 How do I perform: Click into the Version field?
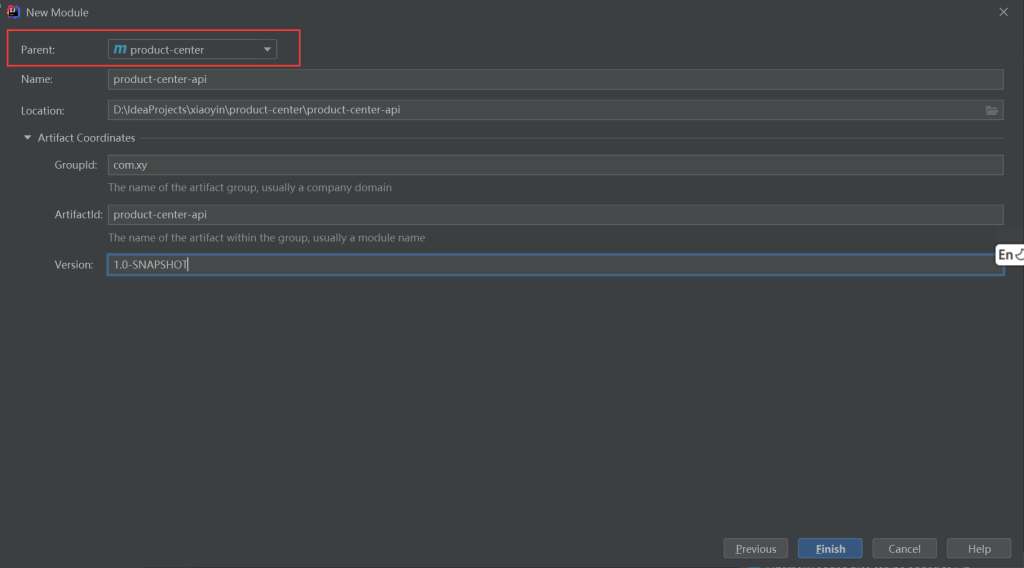[555, 264]
